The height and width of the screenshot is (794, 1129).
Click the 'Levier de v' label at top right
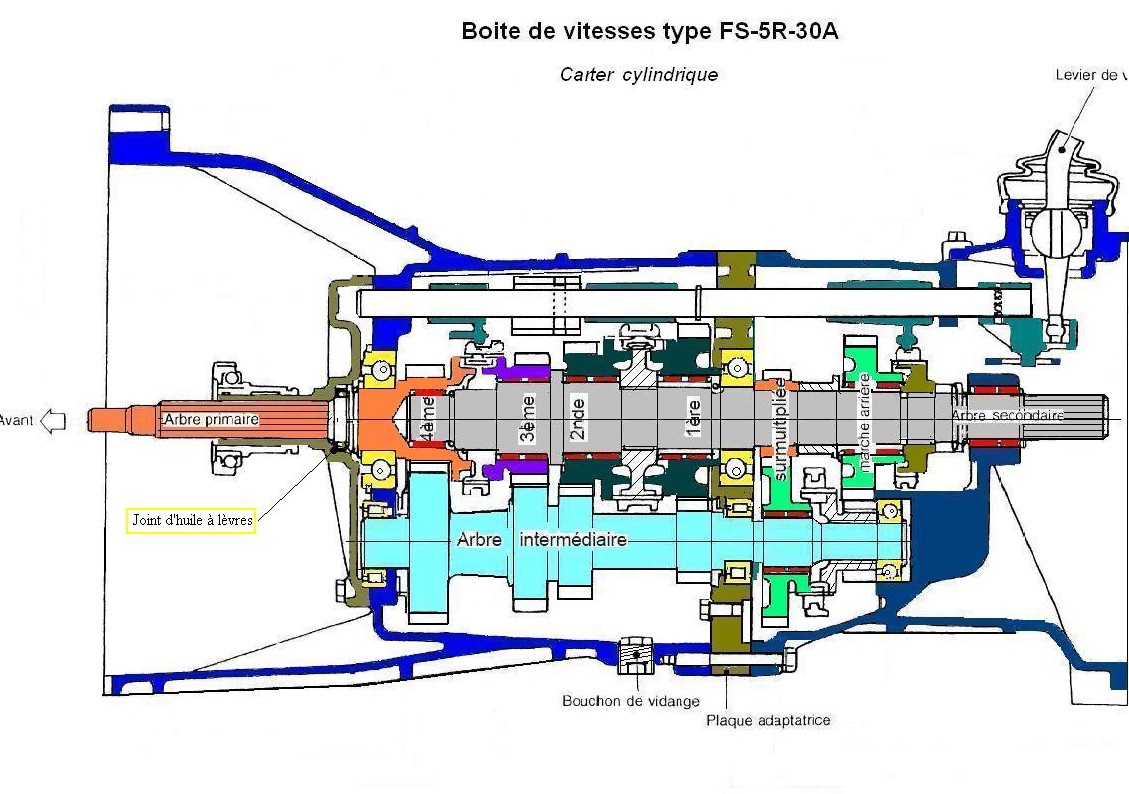tap(1092, 75)
